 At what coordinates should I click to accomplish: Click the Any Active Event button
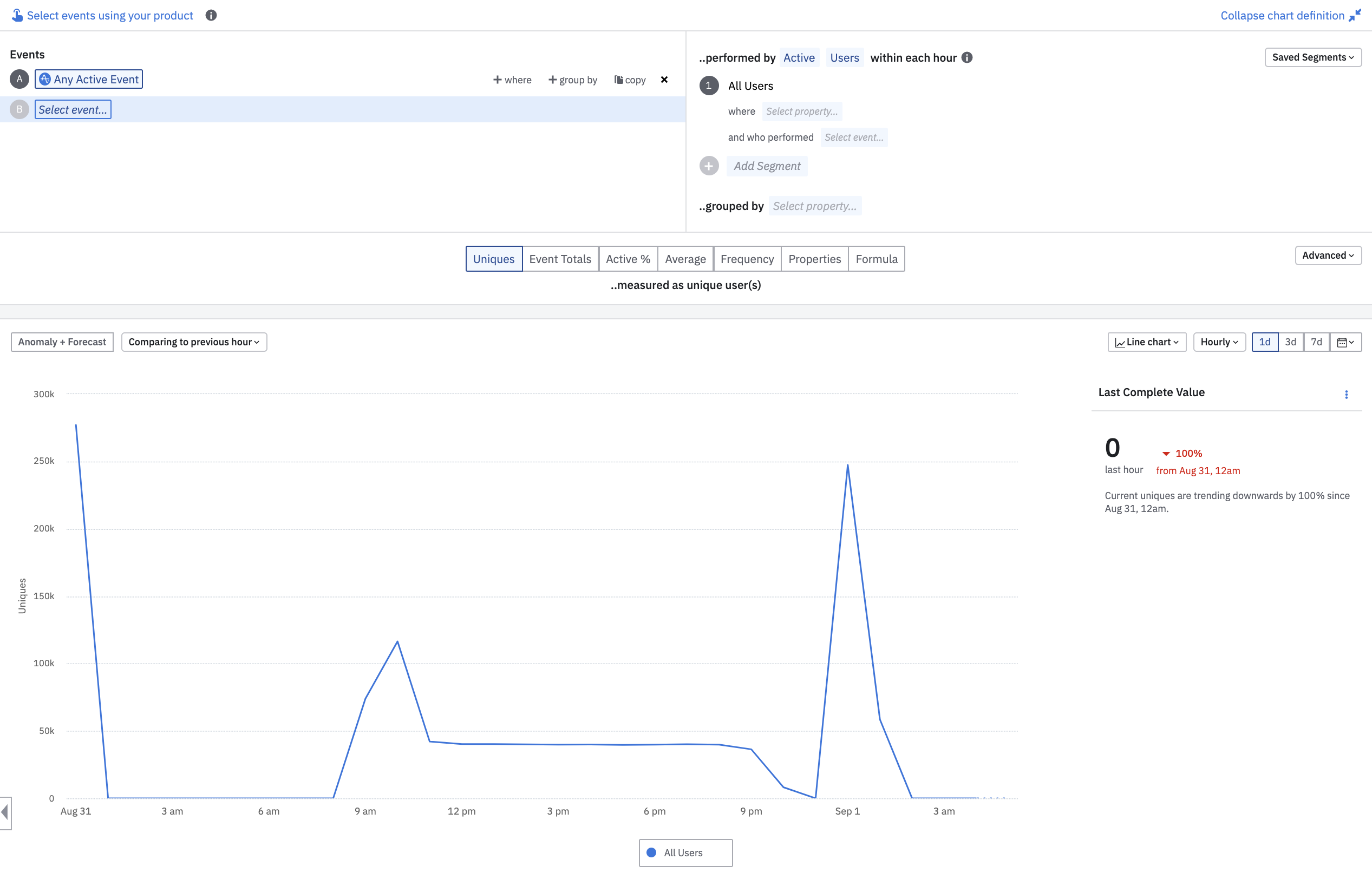tap(88, 80)
